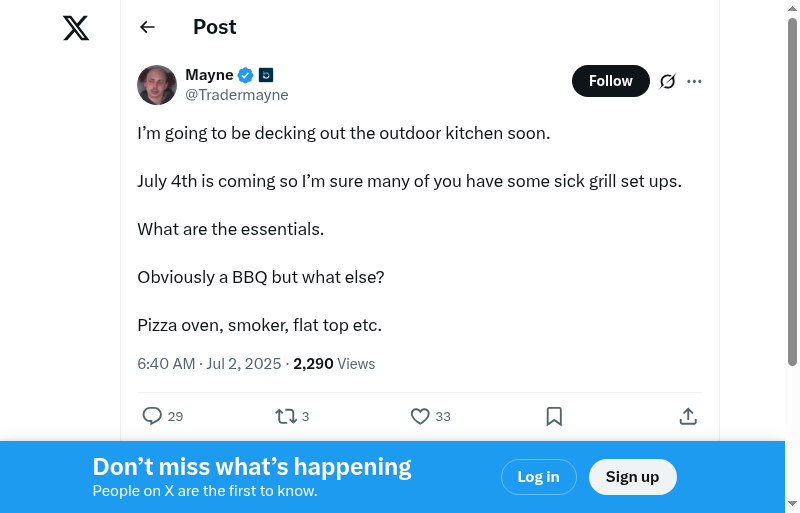Screen dimensions: 800x513
Task: Open the @Tradermayne profile handle
Action: coord(237,95)
